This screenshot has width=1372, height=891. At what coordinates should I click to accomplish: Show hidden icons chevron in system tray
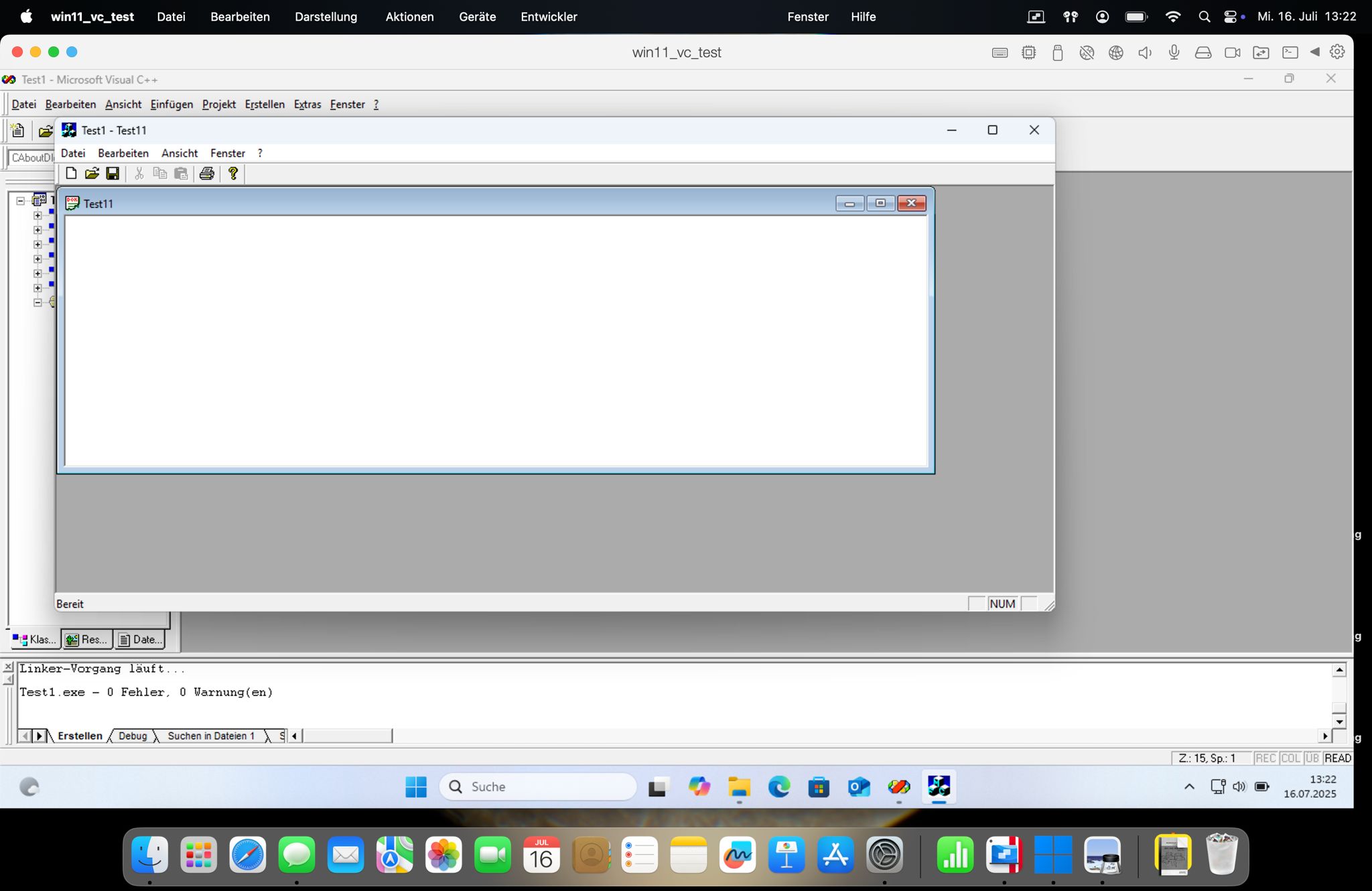tap(1189, 786)
